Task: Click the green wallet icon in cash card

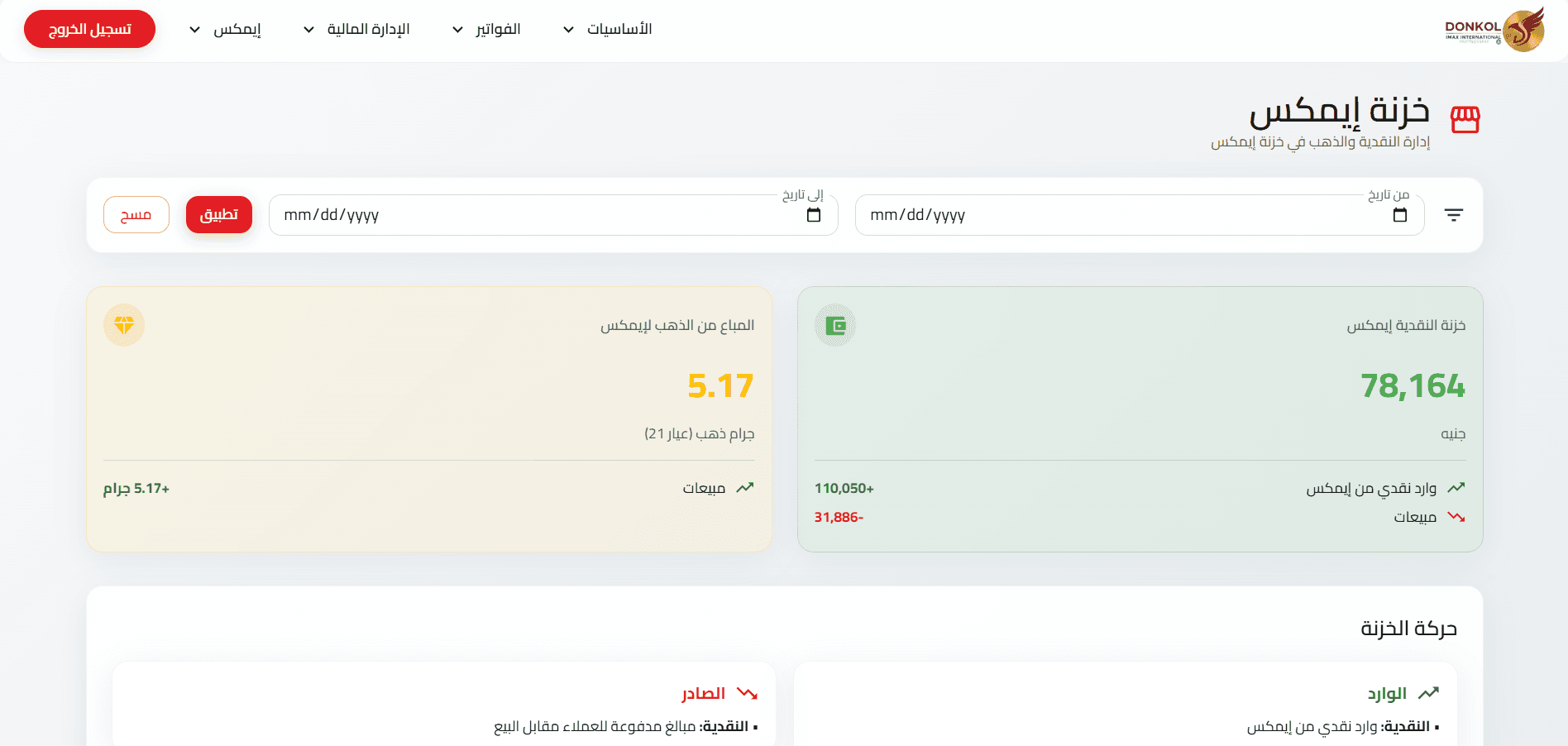Action: (835, 326)
